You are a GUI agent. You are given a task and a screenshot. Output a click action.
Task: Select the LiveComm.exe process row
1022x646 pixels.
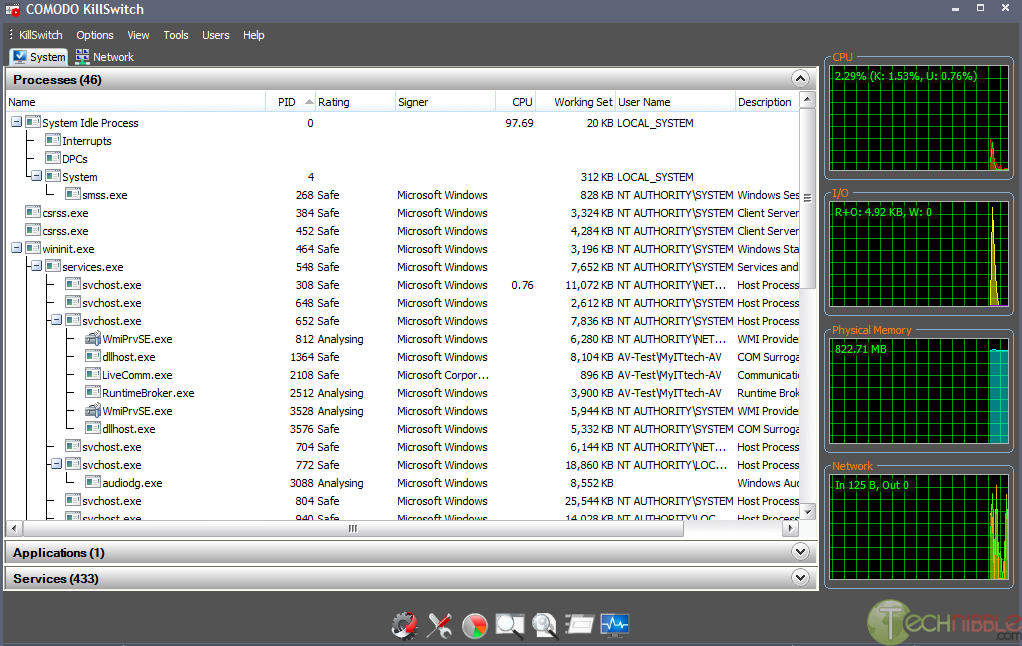(137, 375)
